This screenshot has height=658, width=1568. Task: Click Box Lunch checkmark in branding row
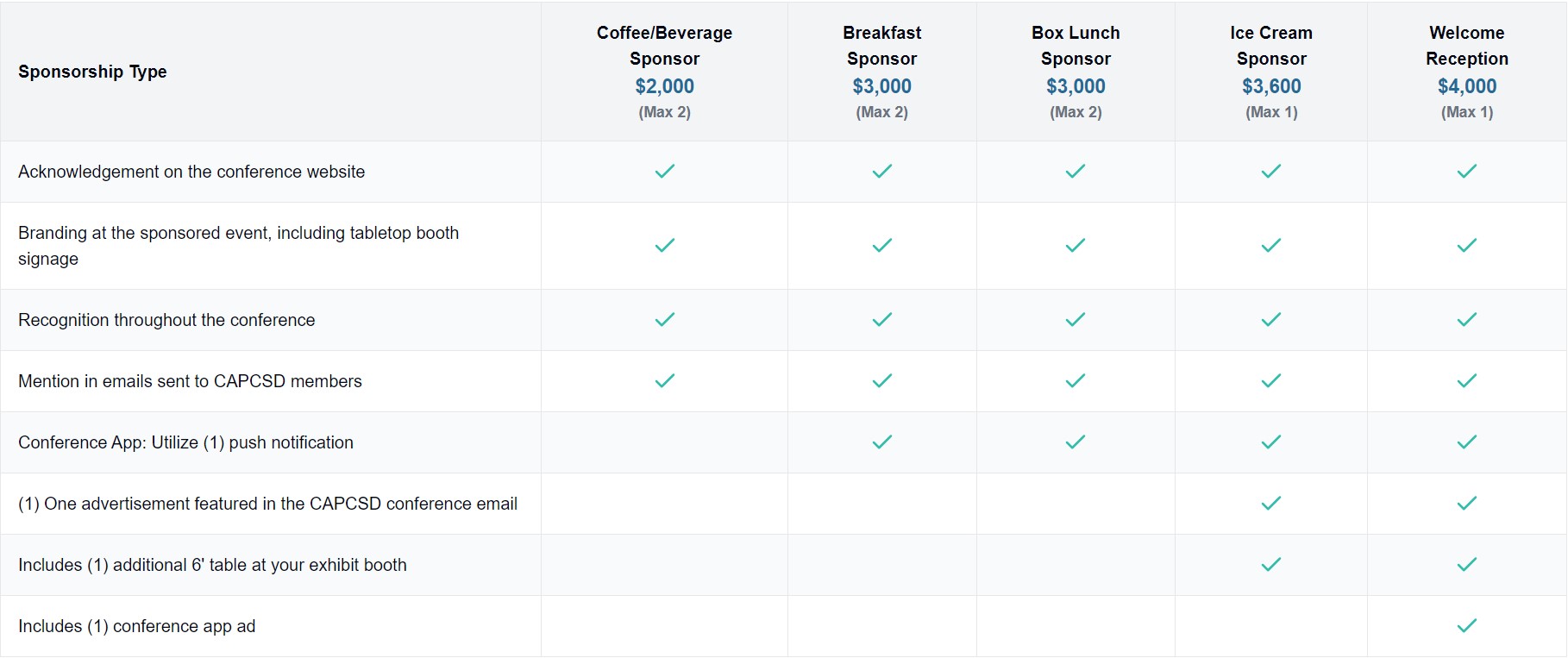point(1076,246)
